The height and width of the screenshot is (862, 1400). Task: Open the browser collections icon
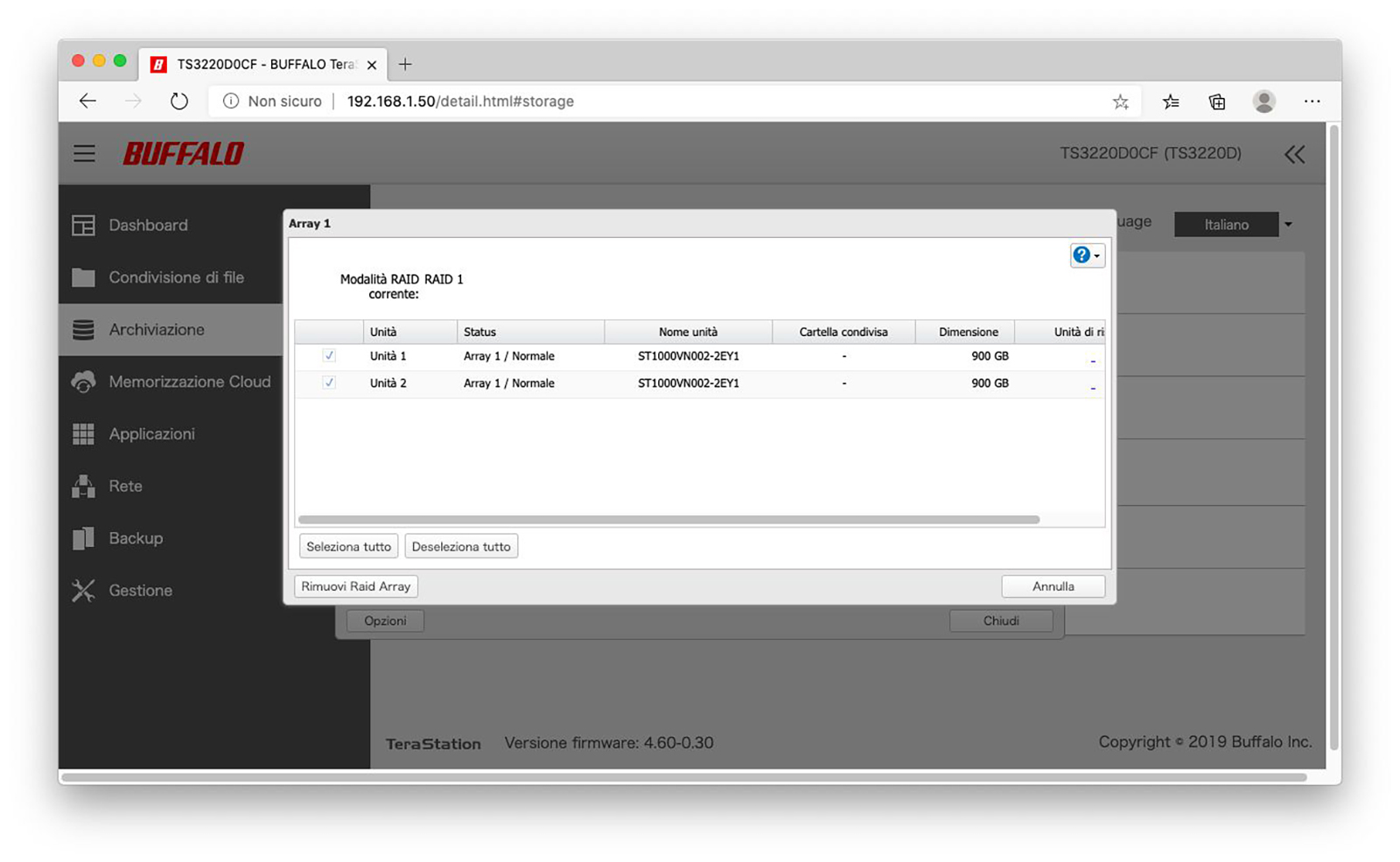(x=1217, y=102)
